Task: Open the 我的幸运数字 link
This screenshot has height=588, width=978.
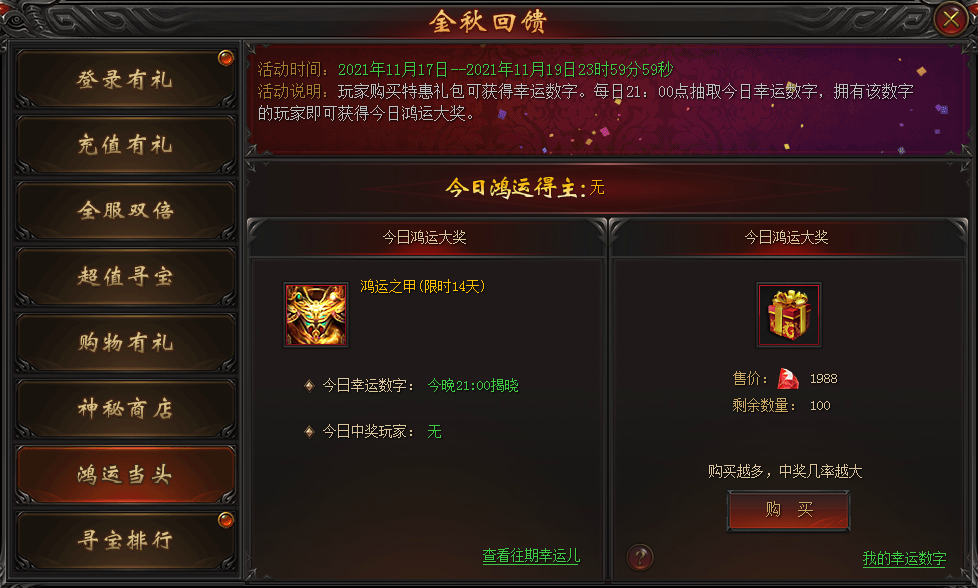Action: coord(904,558)
